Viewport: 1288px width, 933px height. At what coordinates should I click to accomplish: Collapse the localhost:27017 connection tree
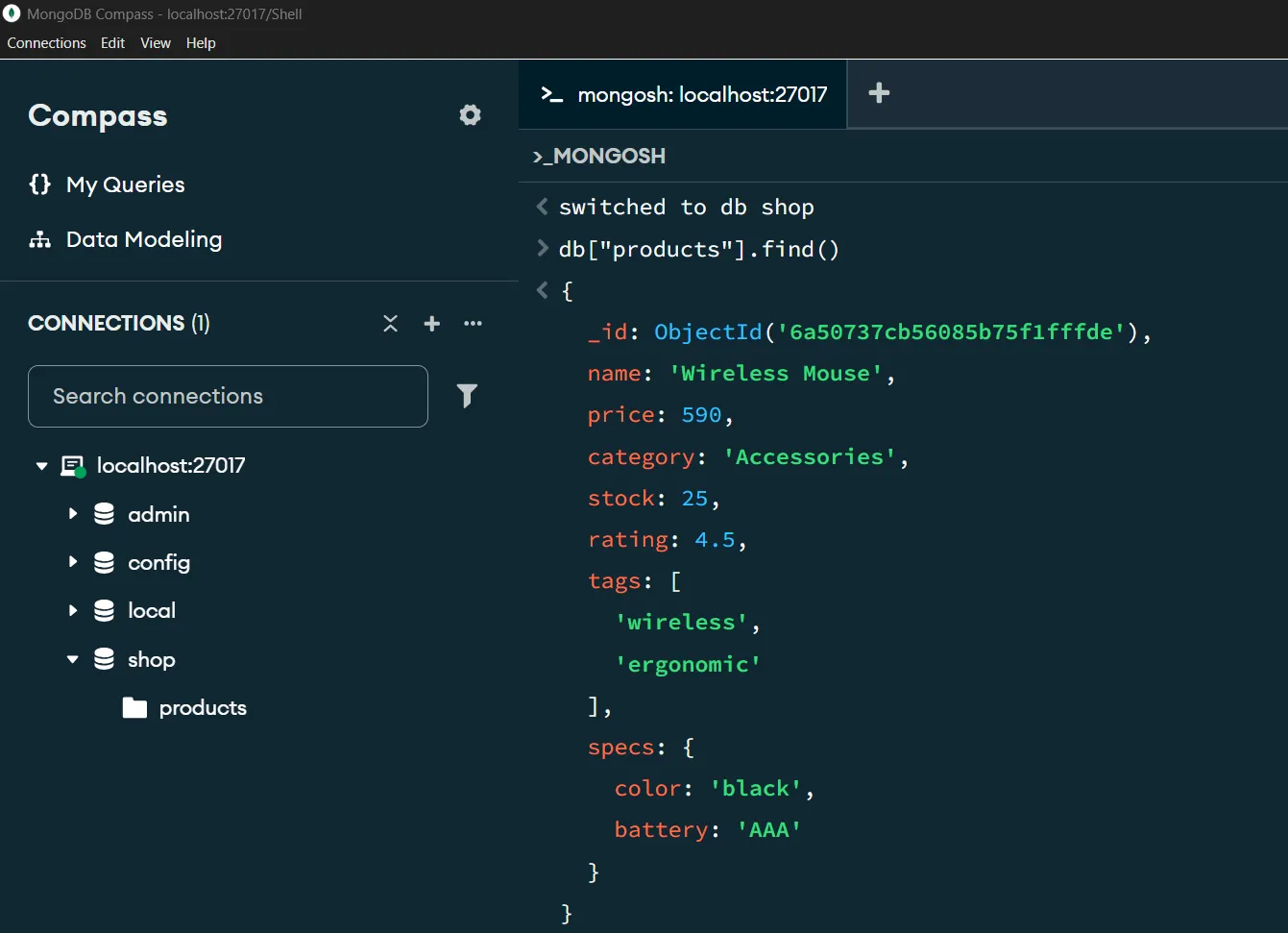(x=41, y=466)
